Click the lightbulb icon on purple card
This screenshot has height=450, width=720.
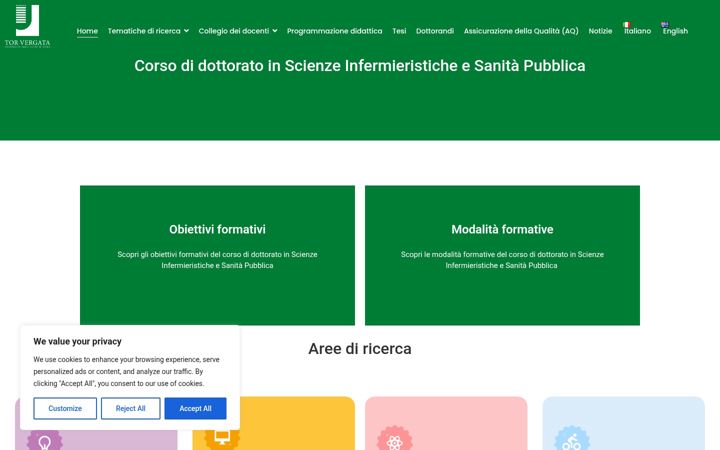45,440
